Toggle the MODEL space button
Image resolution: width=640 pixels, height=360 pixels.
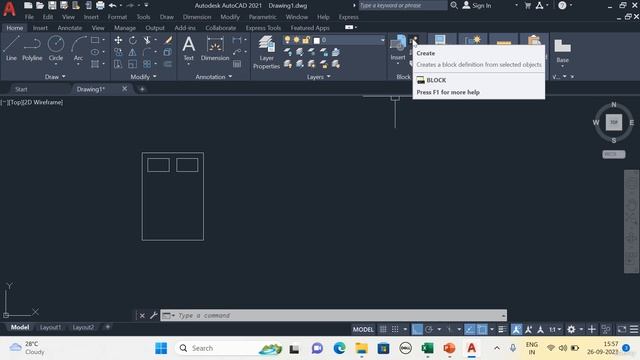point(363,329)
